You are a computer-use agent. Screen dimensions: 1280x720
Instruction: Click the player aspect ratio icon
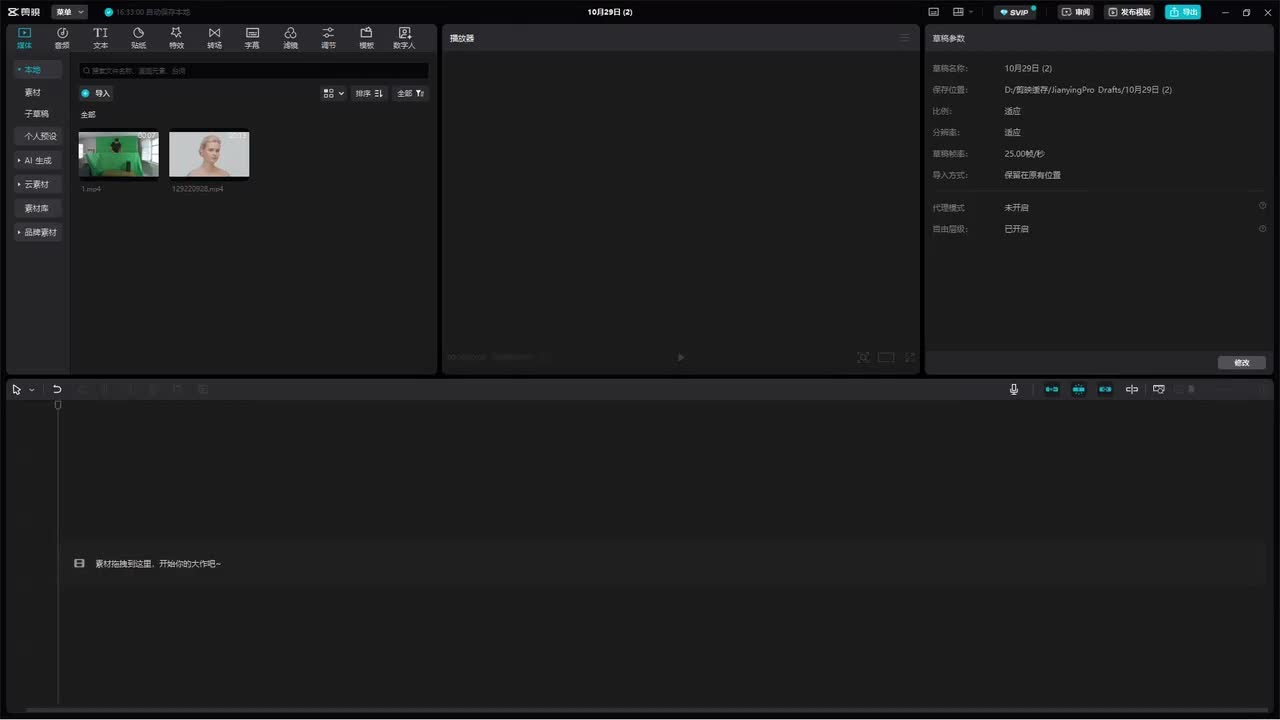[x=886, y=357]
